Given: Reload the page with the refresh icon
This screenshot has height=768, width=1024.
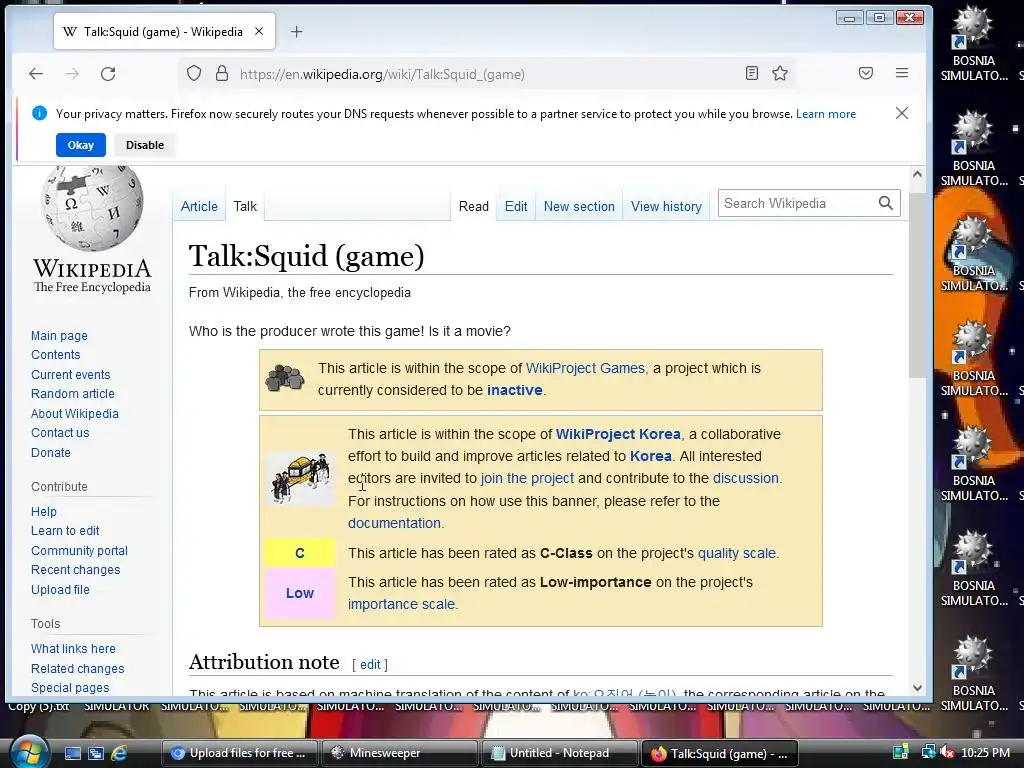Looking at the screenshot, I should (108, 74).
